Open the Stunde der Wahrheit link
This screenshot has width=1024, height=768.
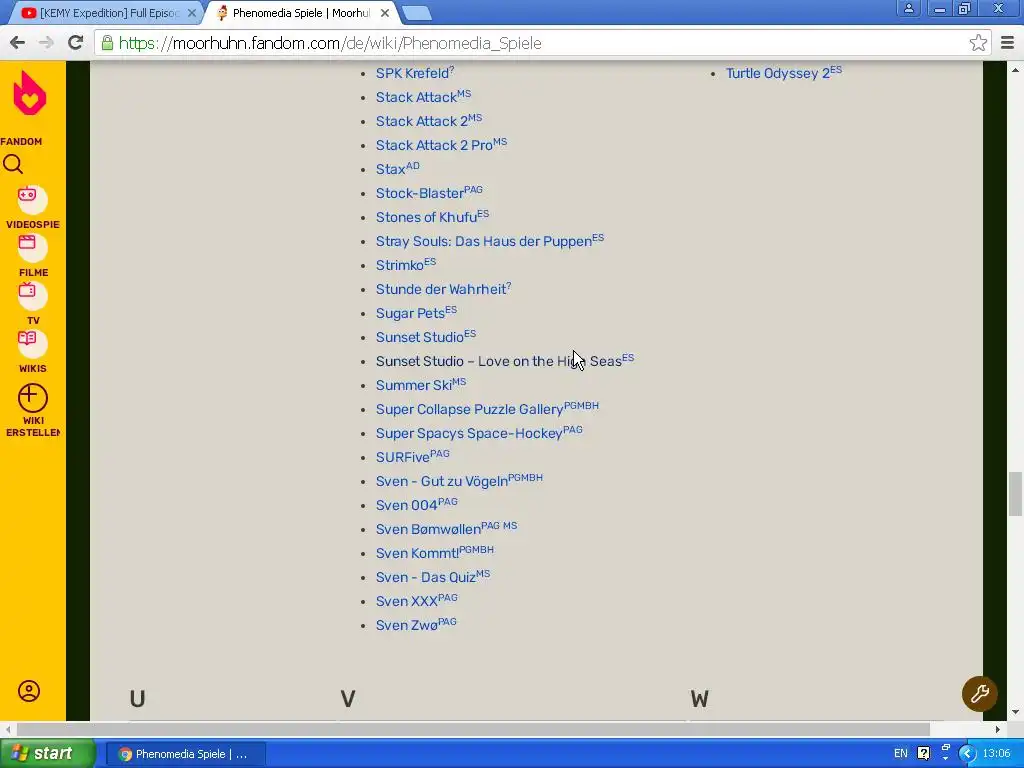pos(443,289)
